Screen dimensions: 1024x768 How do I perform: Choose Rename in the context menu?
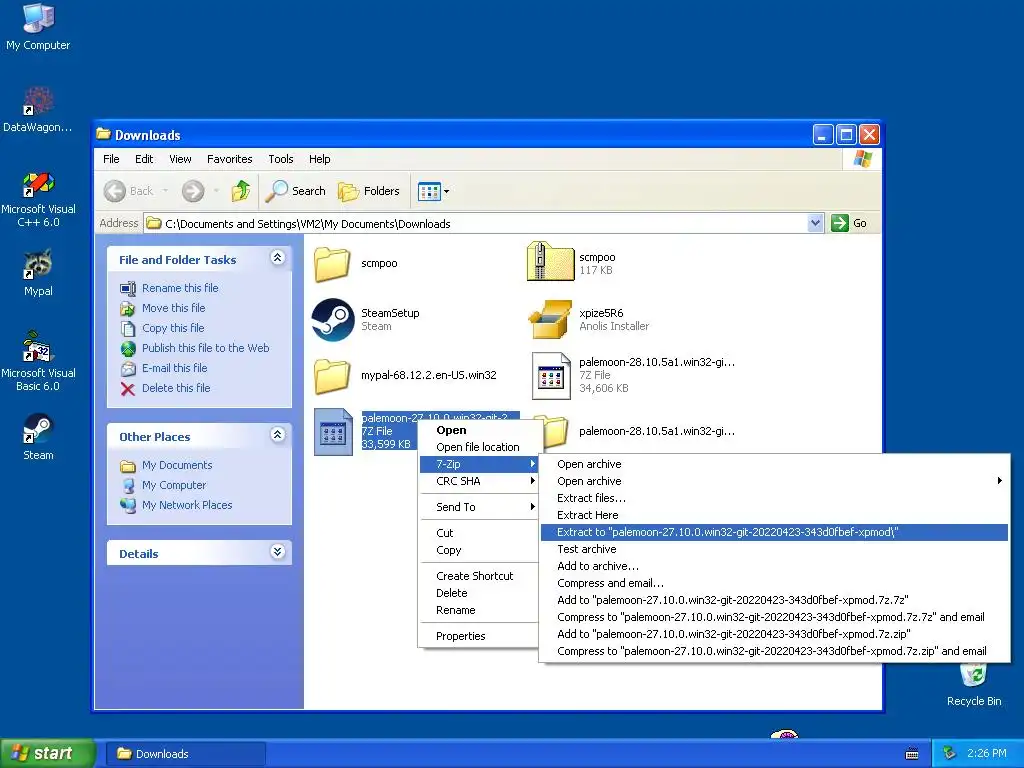(x=479, y=610)
